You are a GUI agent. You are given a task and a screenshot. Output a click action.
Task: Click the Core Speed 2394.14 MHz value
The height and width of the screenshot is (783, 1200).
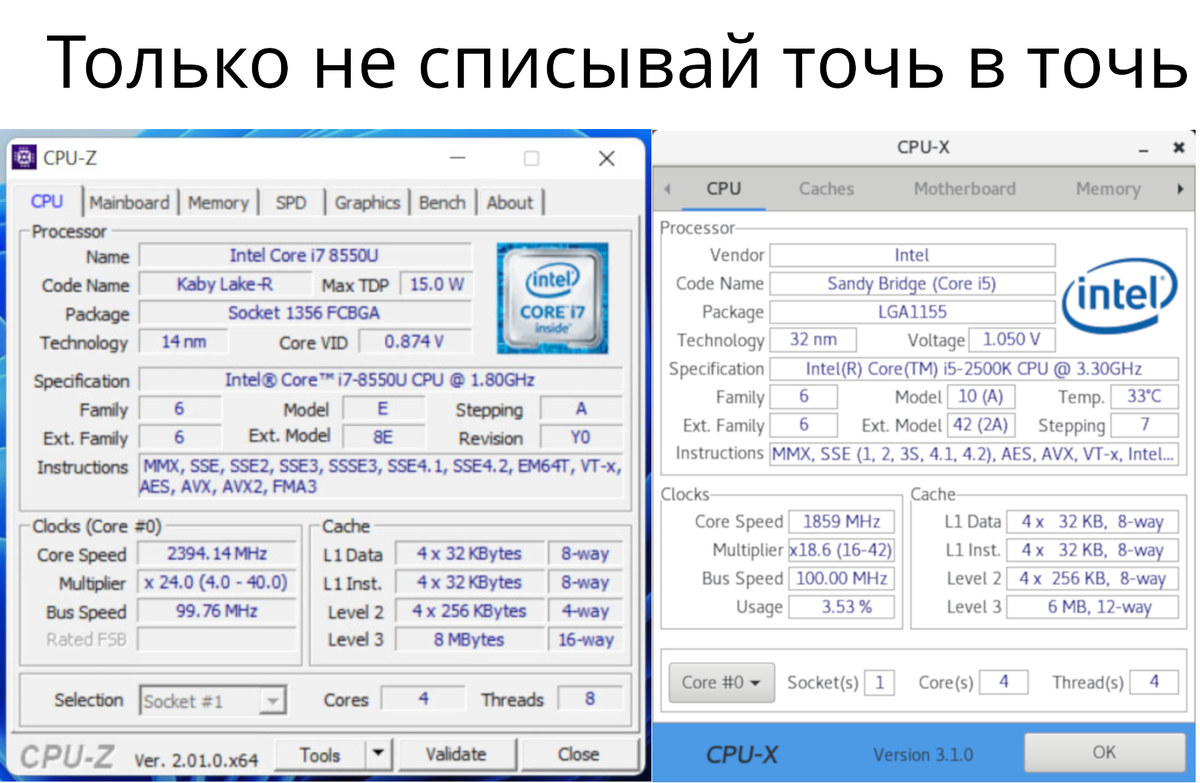217,554
